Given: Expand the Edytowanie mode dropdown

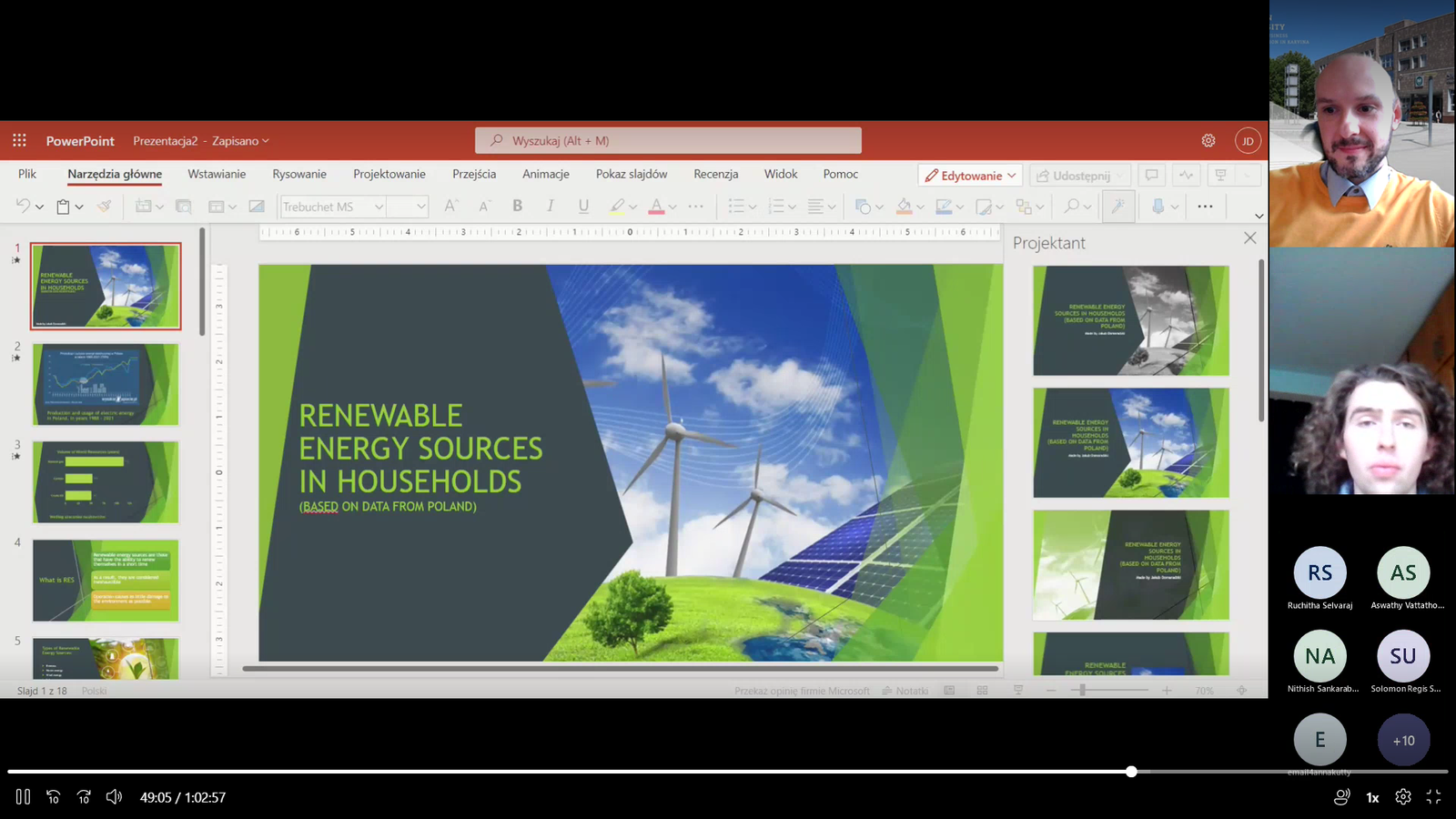Looking at the screenshot, I should pos(1013,176).
